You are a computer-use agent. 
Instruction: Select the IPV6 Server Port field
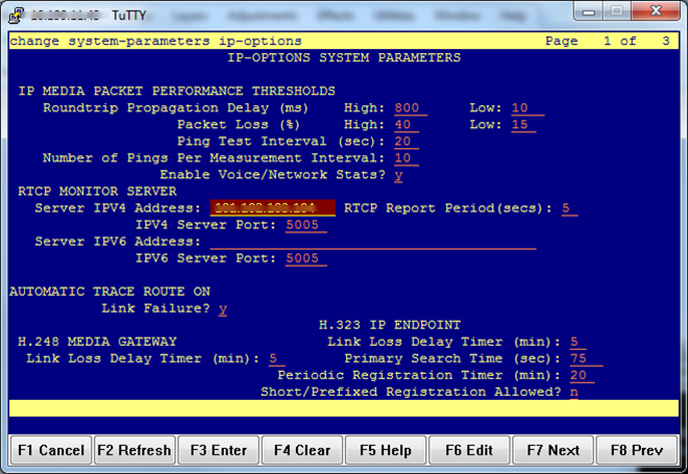coord(305,258)
